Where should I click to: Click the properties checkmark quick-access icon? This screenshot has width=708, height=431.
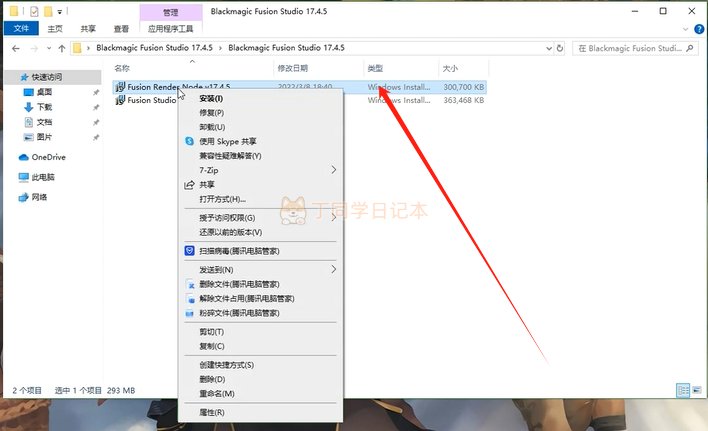[34, 11]
